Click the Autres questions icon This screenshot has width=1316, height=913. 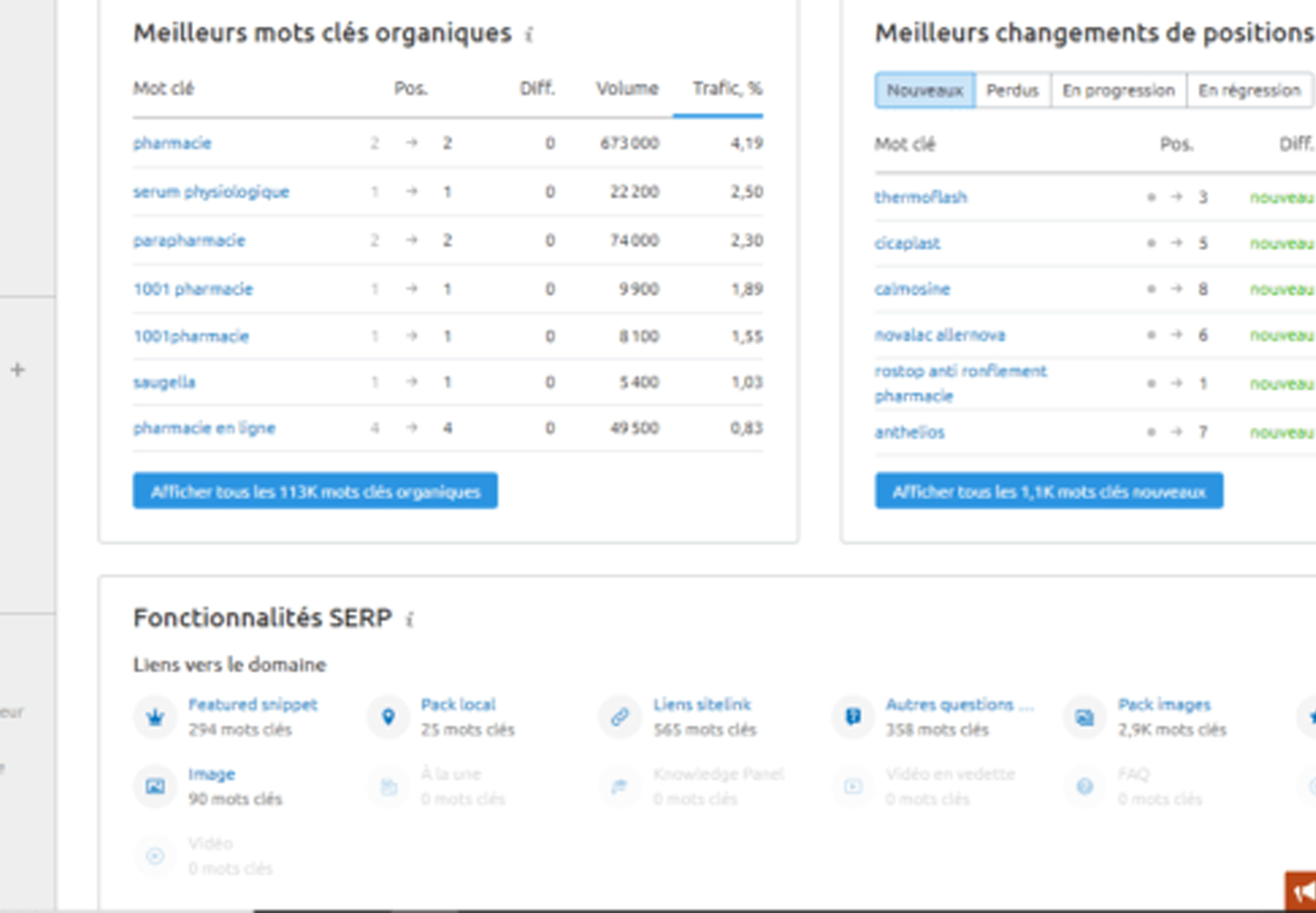tap(852, 716)
